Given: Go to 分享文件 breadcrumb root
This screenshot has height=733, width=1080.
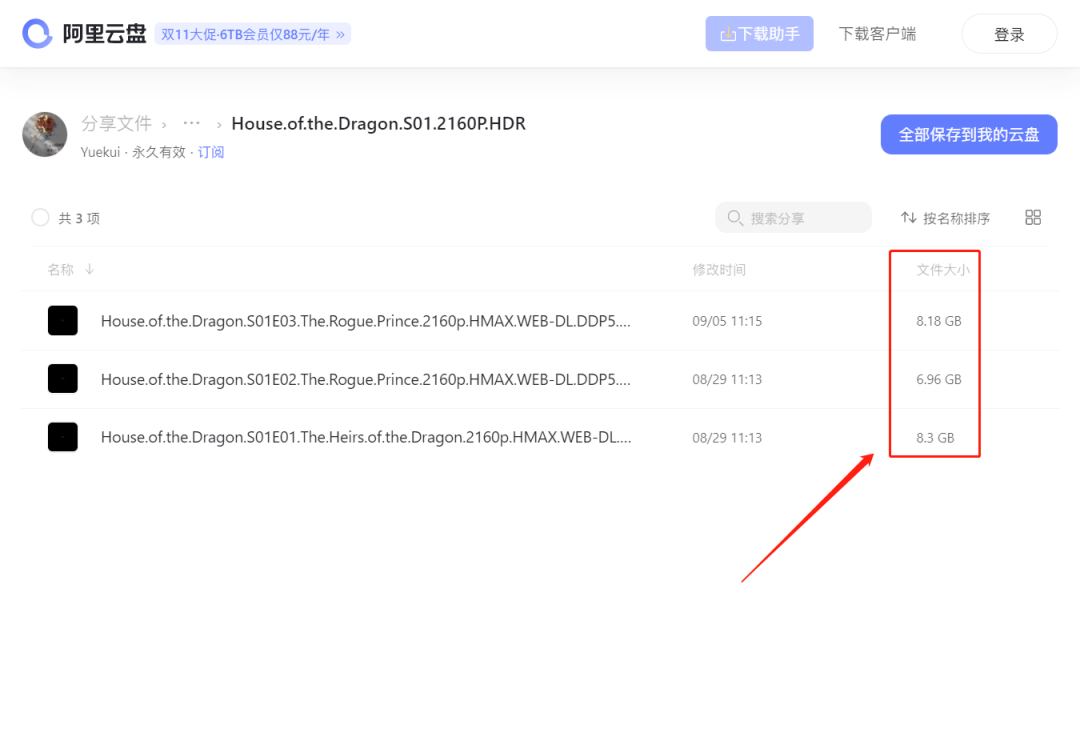Looking at the screenshot, I should coord(116,123).
